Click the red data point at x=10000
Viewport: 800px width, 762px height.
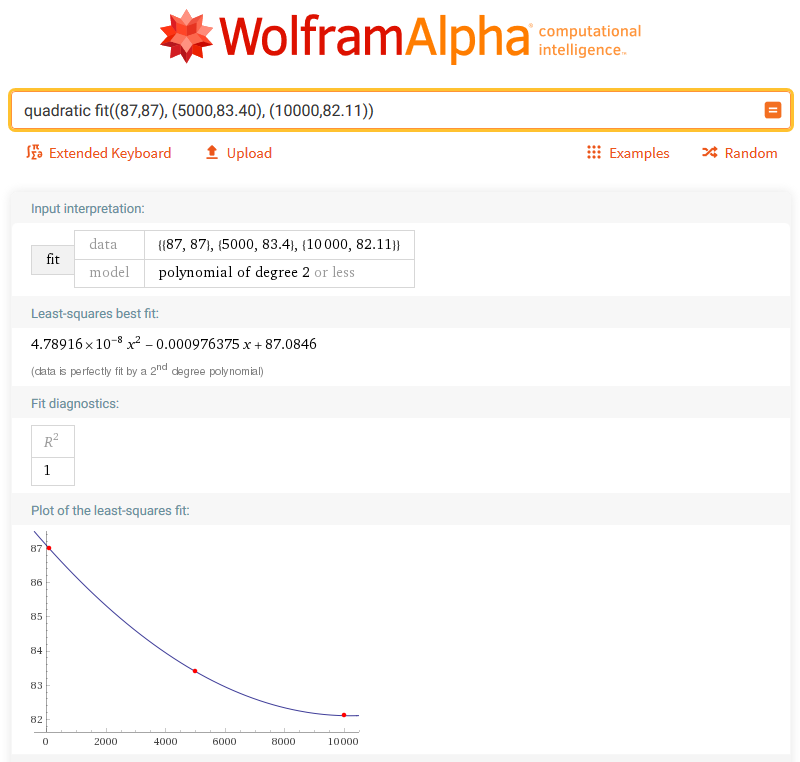click(344, 715)
